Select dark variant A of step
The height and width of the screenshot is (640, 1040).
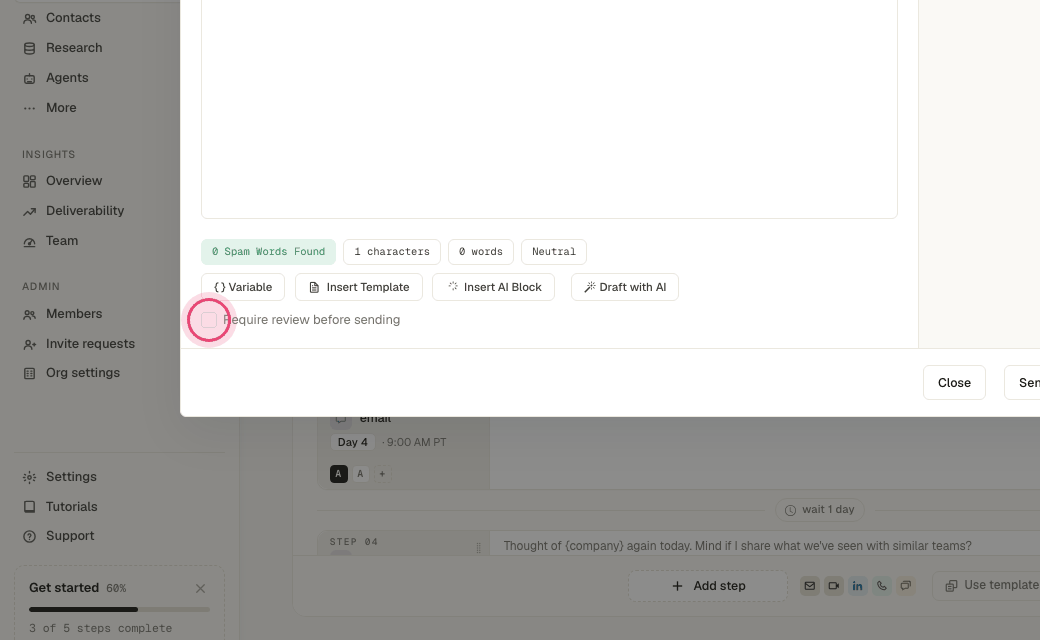pyautogui.click(x=339, y=474)
